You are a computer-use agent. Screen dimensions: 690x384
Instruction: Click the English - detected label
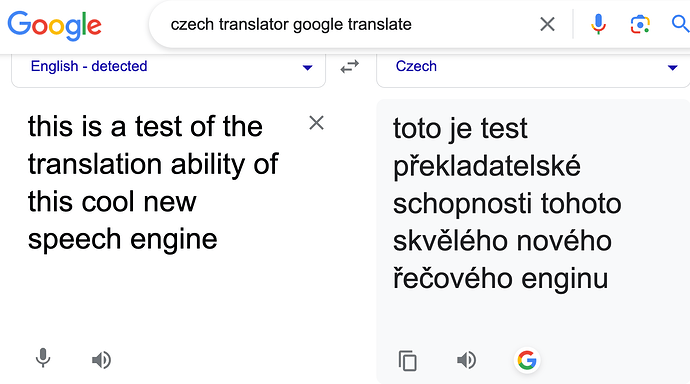(x=89, y=66)
